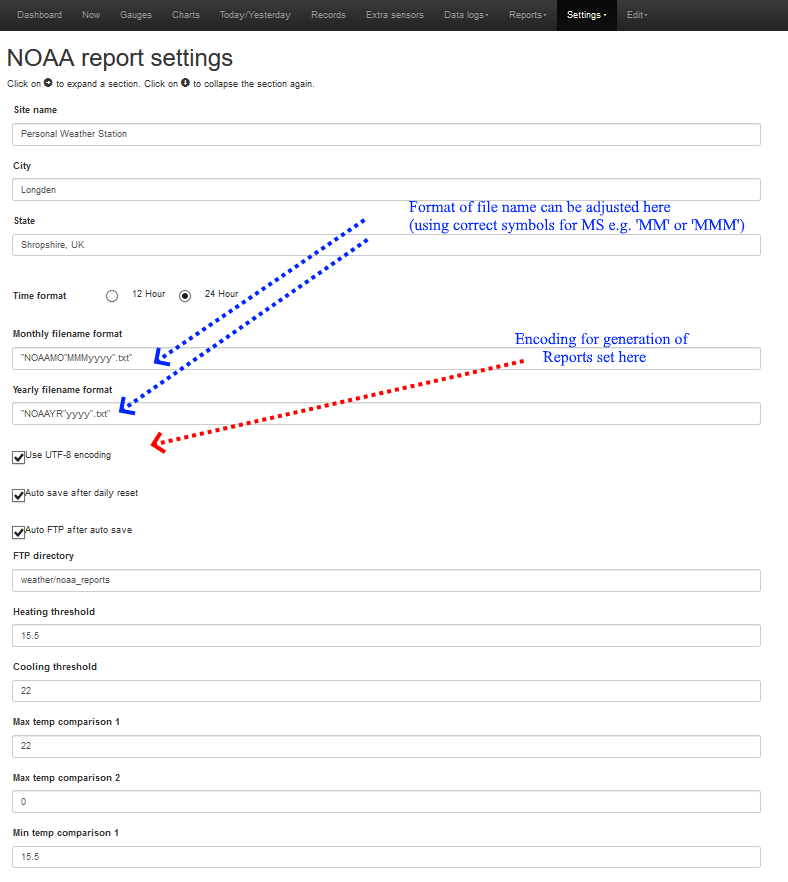The width and height of the screenshot is (788, 882).
Task: Toggle Auto FTP after auto save
Action: (19, 532)
